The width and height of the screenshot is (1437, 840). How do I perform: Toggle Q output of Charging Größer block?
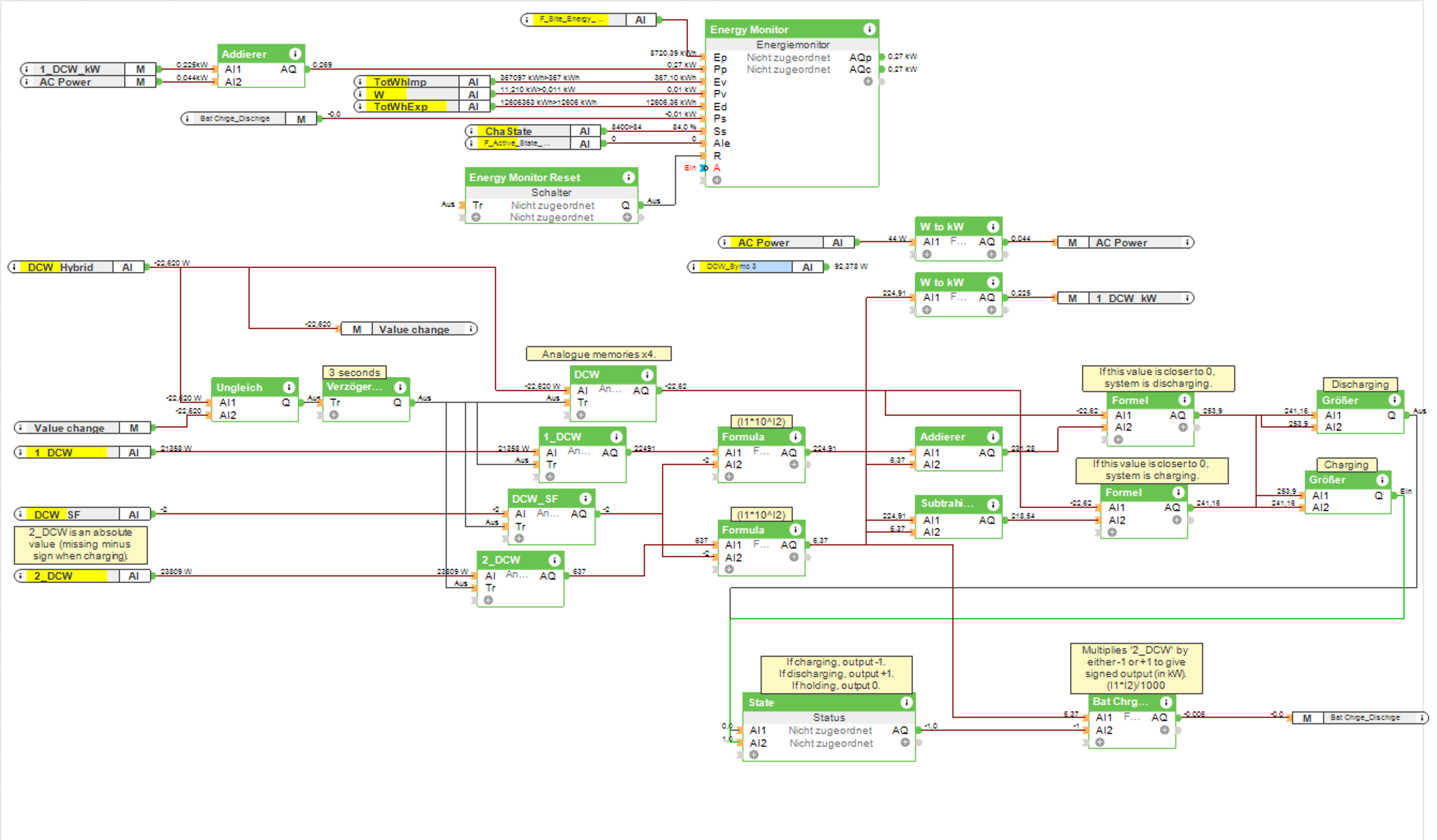tap(1378, 495)
